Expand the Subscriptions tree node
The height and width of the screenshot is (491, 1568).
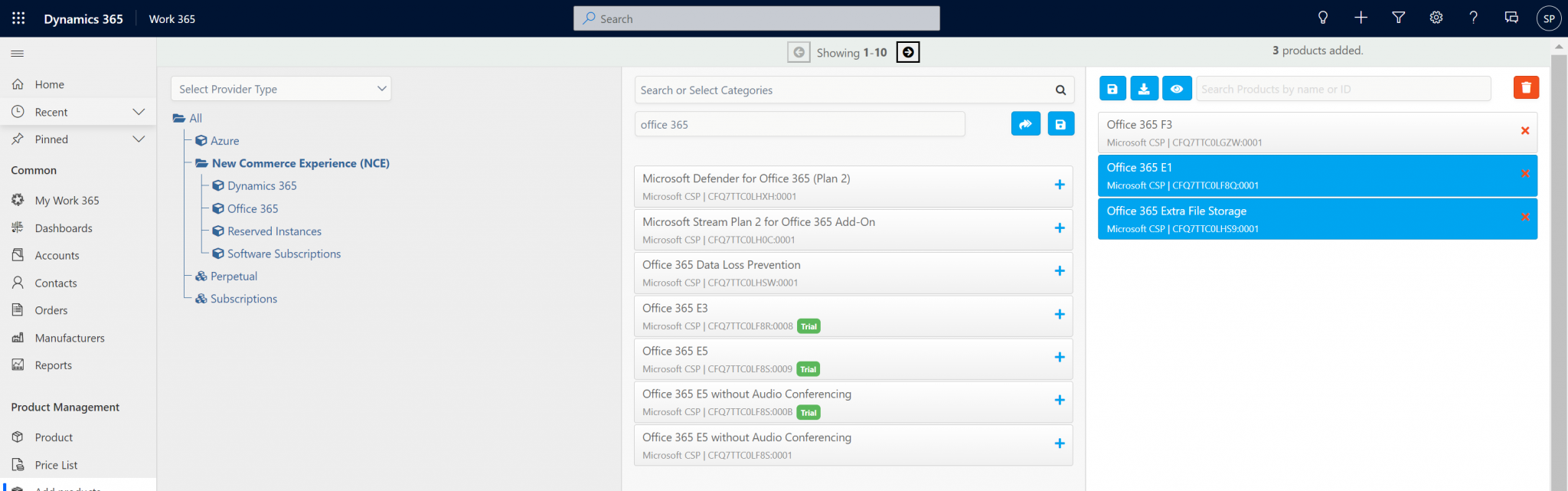point(237,299)
